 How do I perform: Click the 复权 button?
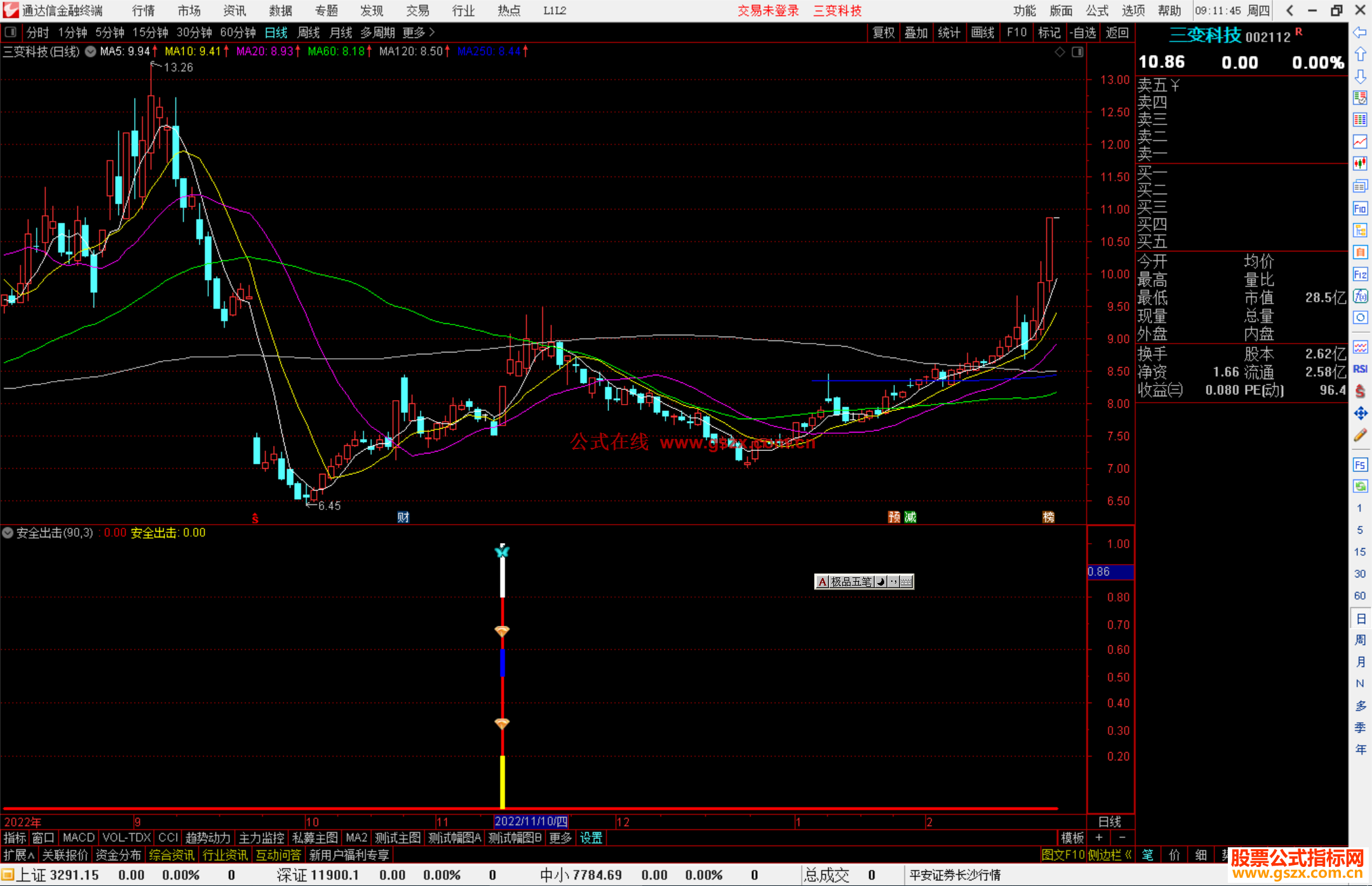tap(884, 32)
